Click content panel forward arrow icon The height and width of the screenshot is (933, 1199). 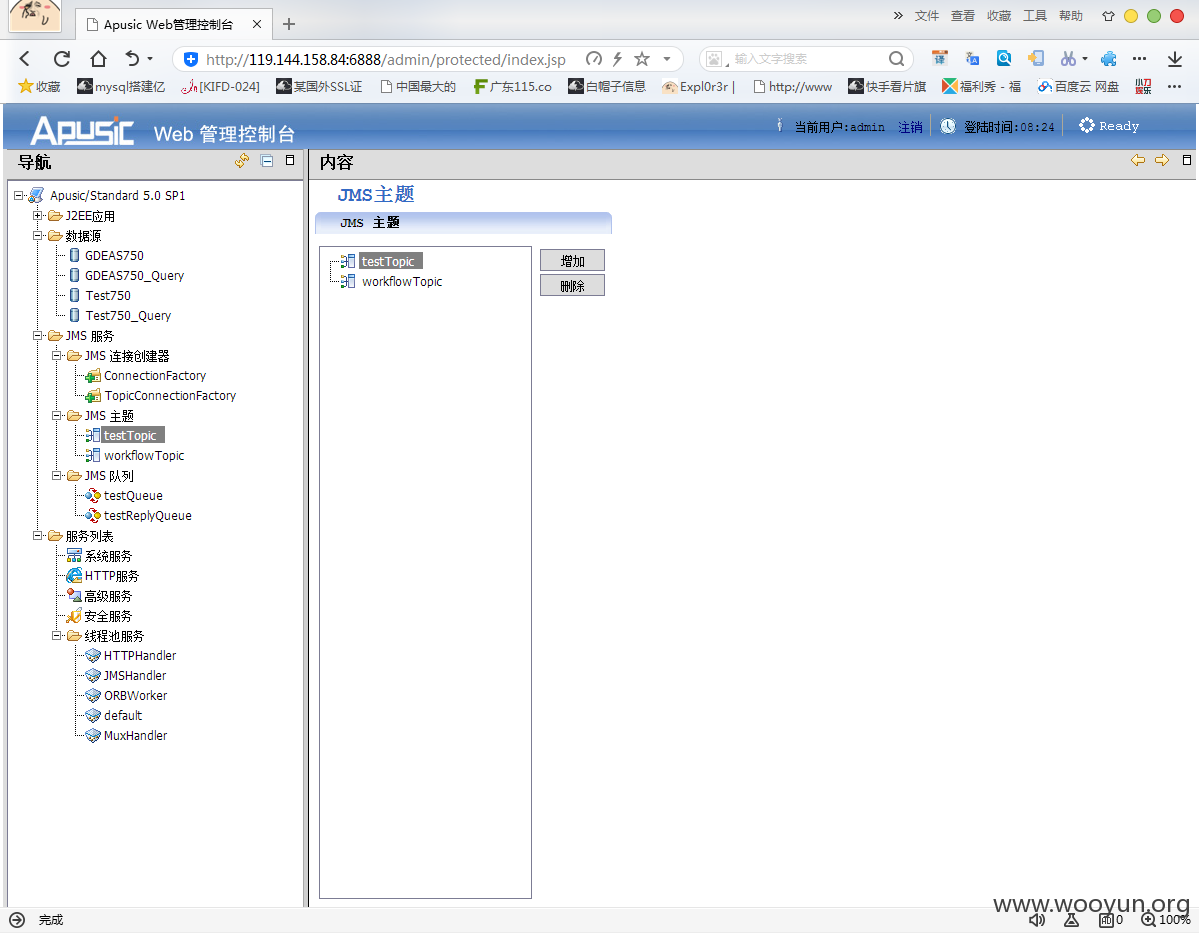pyautogui.click(x=1162, y=161)
